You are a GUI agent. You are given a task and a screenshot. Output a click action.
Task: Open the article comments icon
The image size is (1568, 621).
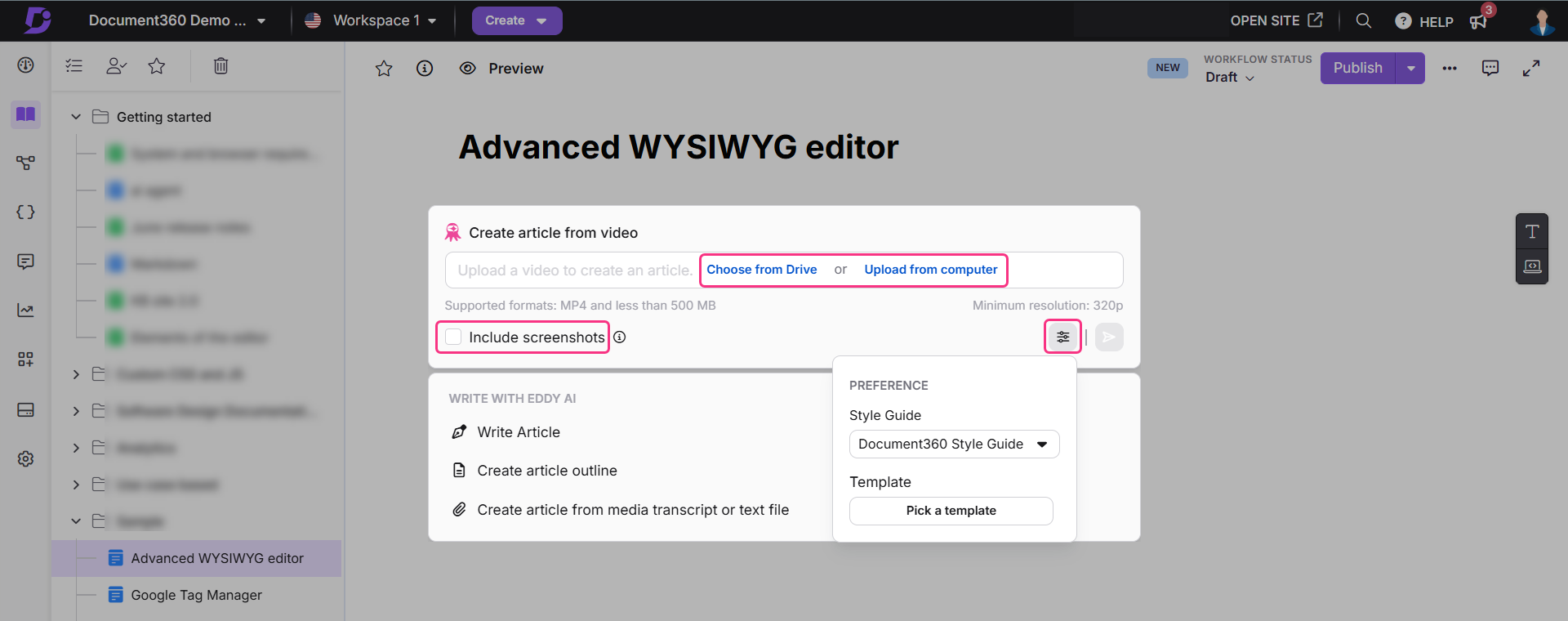[x=1490, y=68]
